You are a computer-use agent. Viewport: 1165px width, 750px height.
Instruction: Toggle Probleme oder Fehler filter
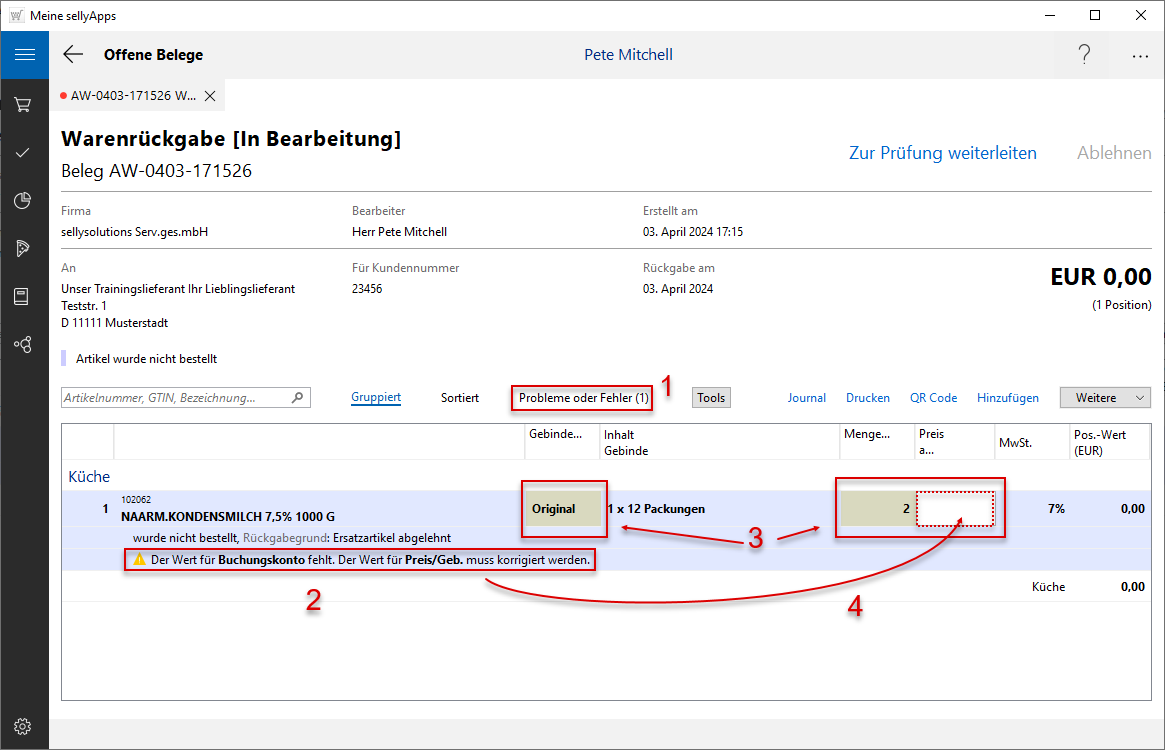tap(583, 398)
